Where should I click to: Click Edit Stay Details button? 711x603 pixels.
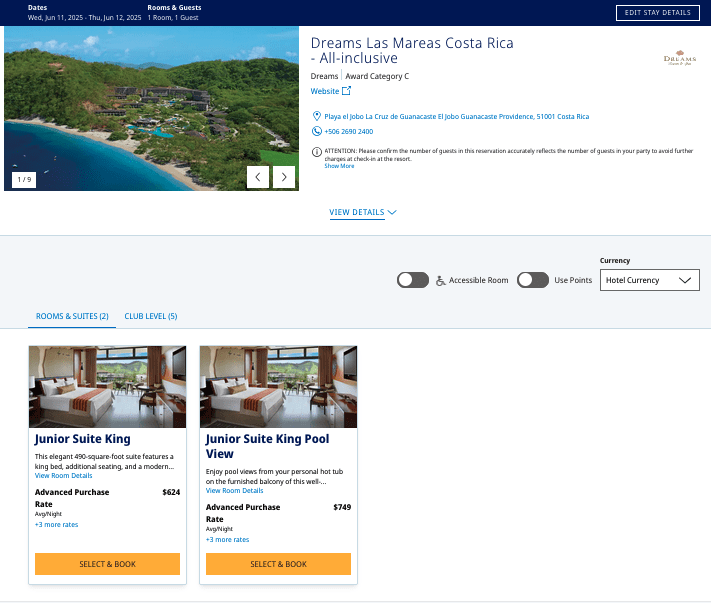tap(657, 13)
